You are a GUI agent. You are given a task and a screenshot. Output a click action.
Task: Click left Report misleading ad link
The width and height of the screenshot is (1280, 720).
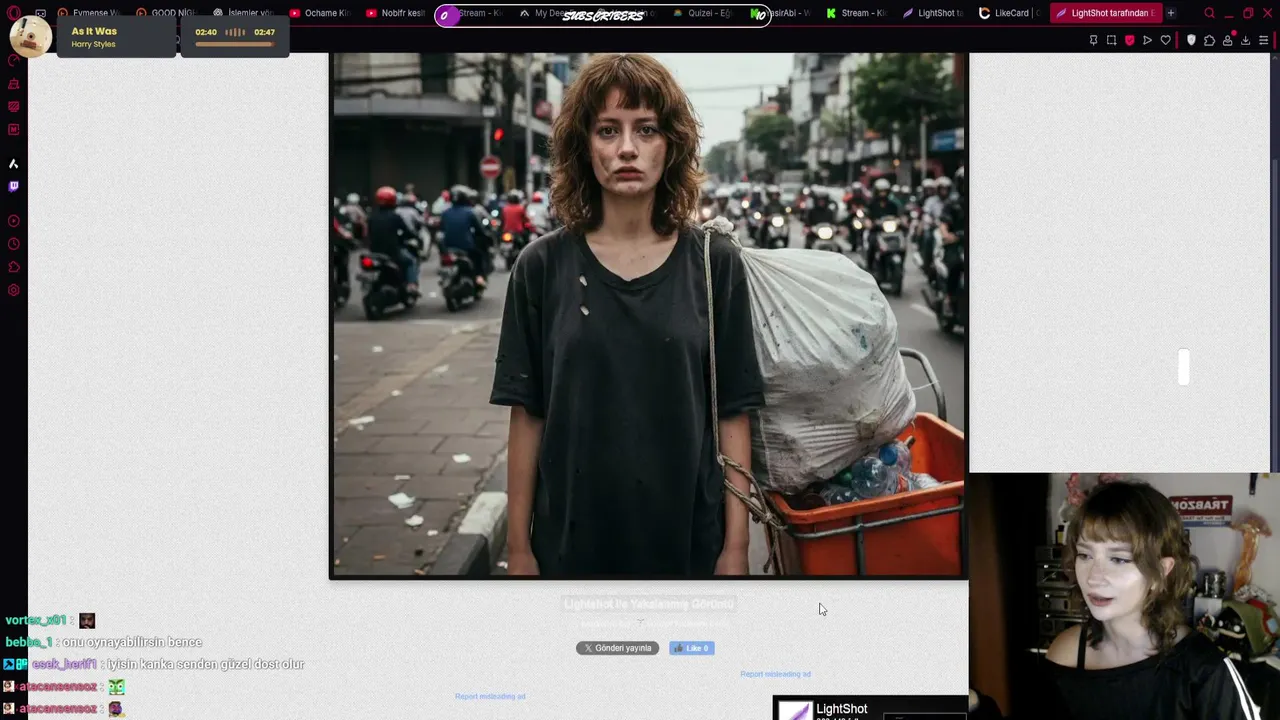(490, 696)
